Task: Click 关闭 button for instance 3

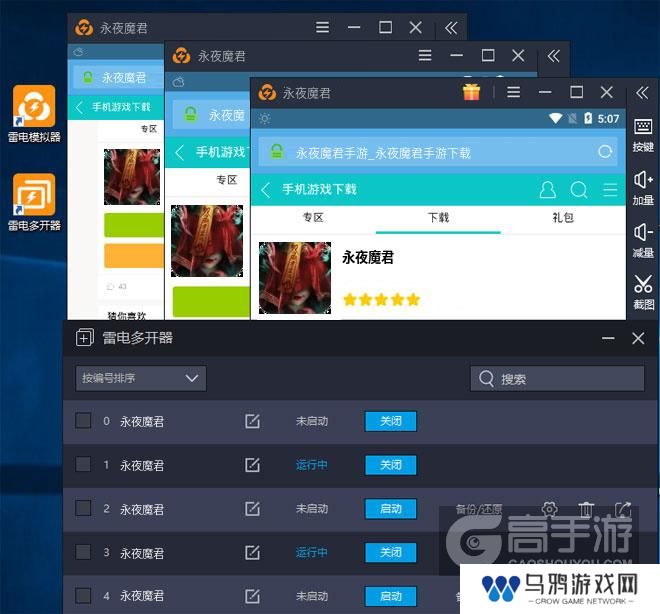Action: [391, 553]
